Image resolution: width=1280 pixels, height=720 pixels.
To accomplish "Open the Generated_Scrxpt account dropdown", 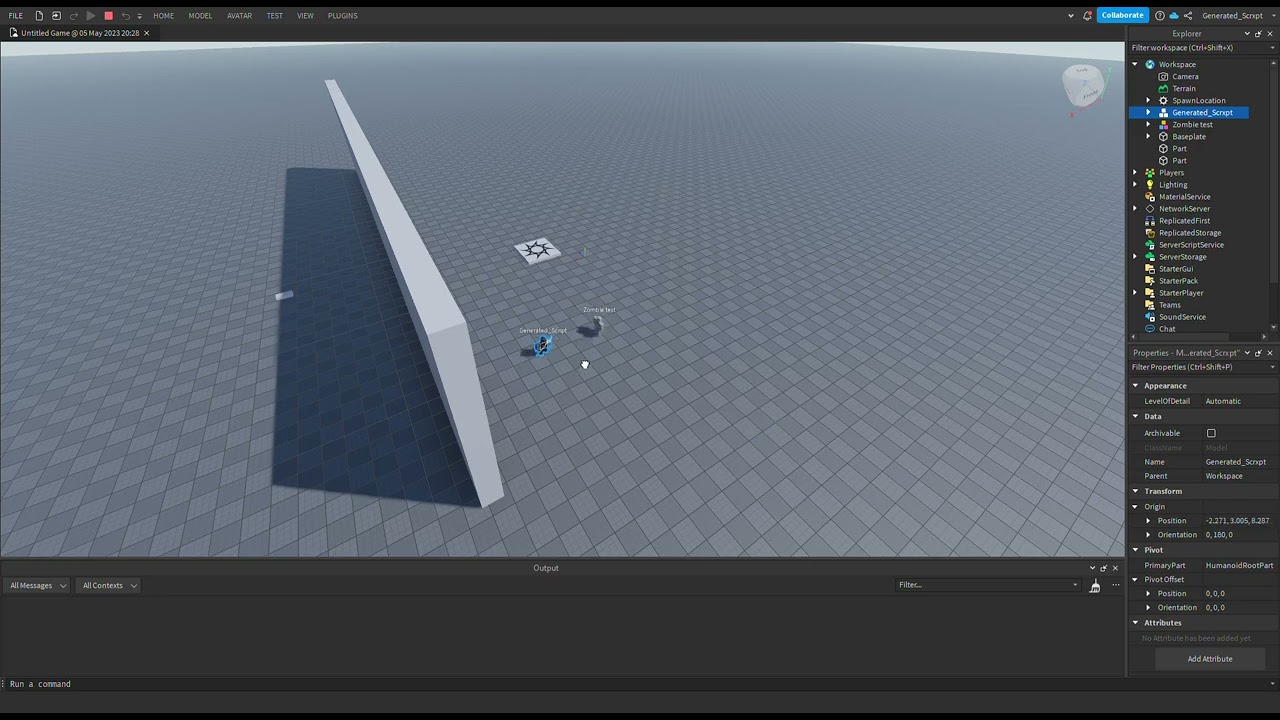I will point(1238,16).
